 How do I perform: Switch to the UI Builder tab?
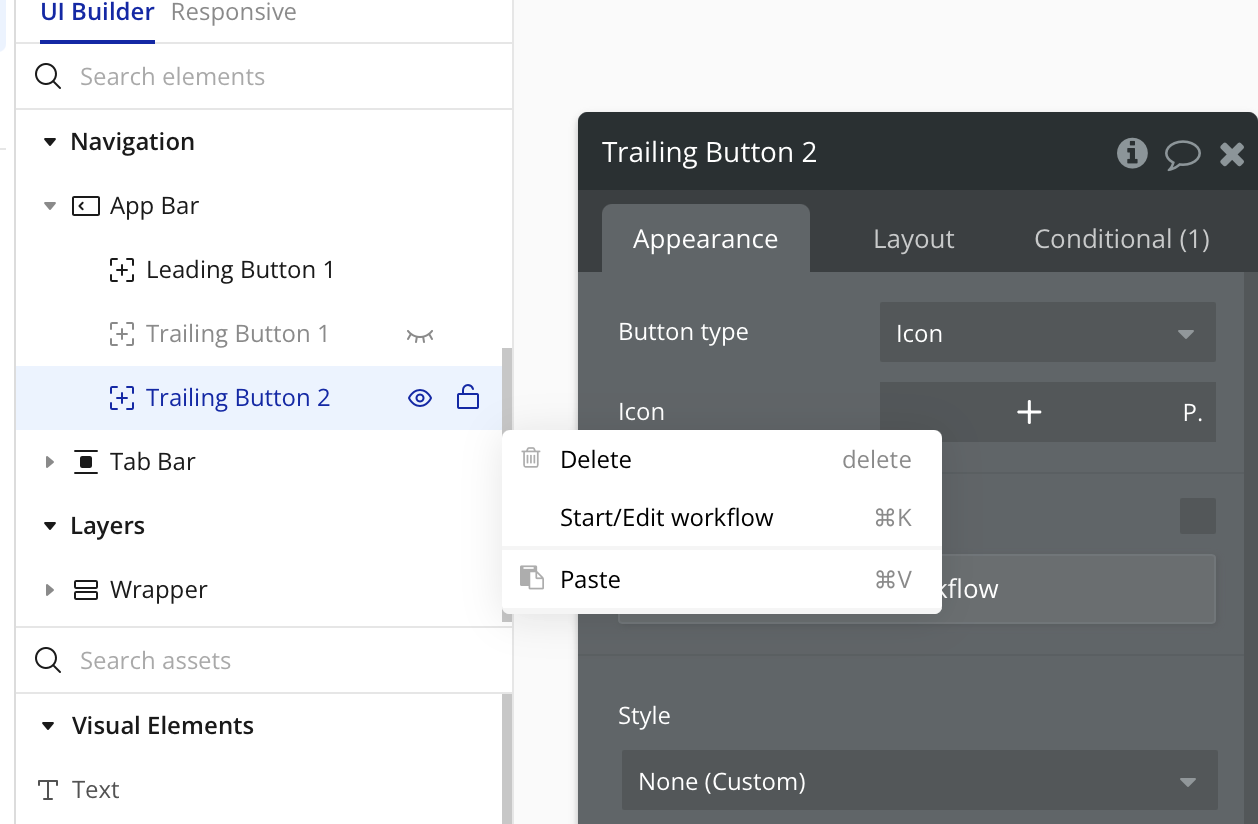(x=98, y=13)
